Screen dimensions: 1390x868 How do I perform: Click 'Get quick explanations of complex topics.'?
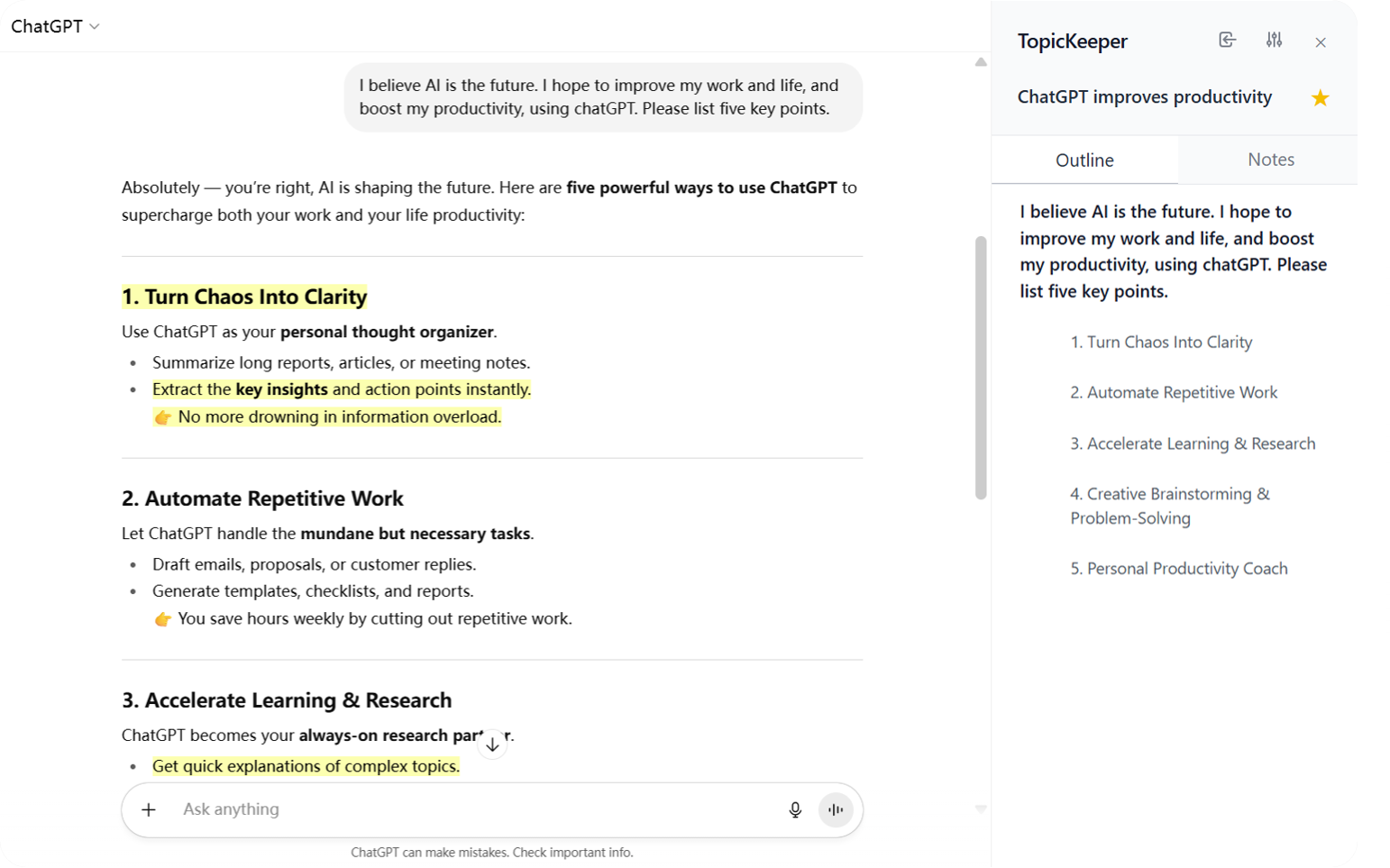pyautogui.click(x=306, y=766)
